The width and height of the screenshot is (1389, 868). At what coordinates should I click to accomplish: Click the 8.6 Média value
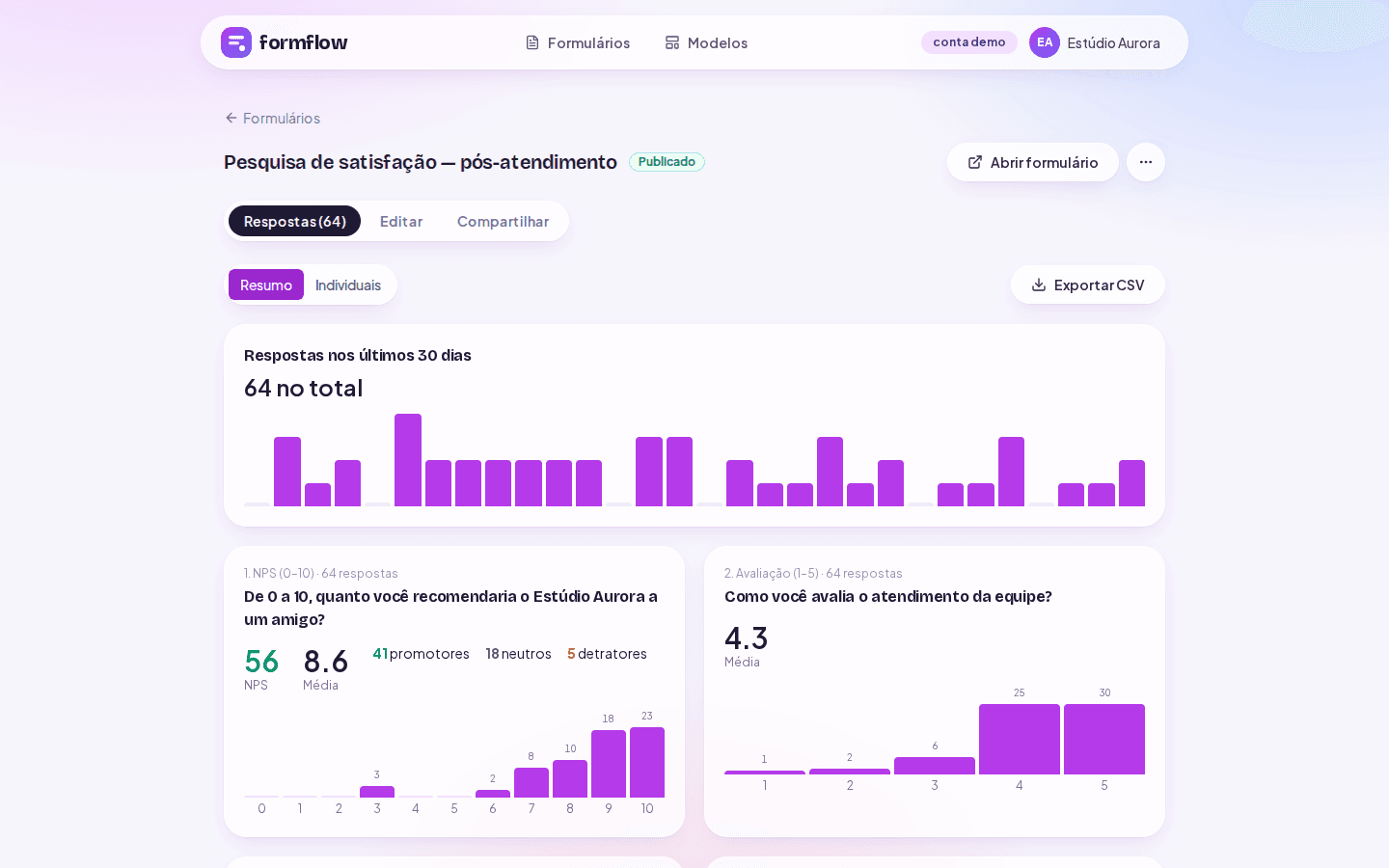pos(325,662)
